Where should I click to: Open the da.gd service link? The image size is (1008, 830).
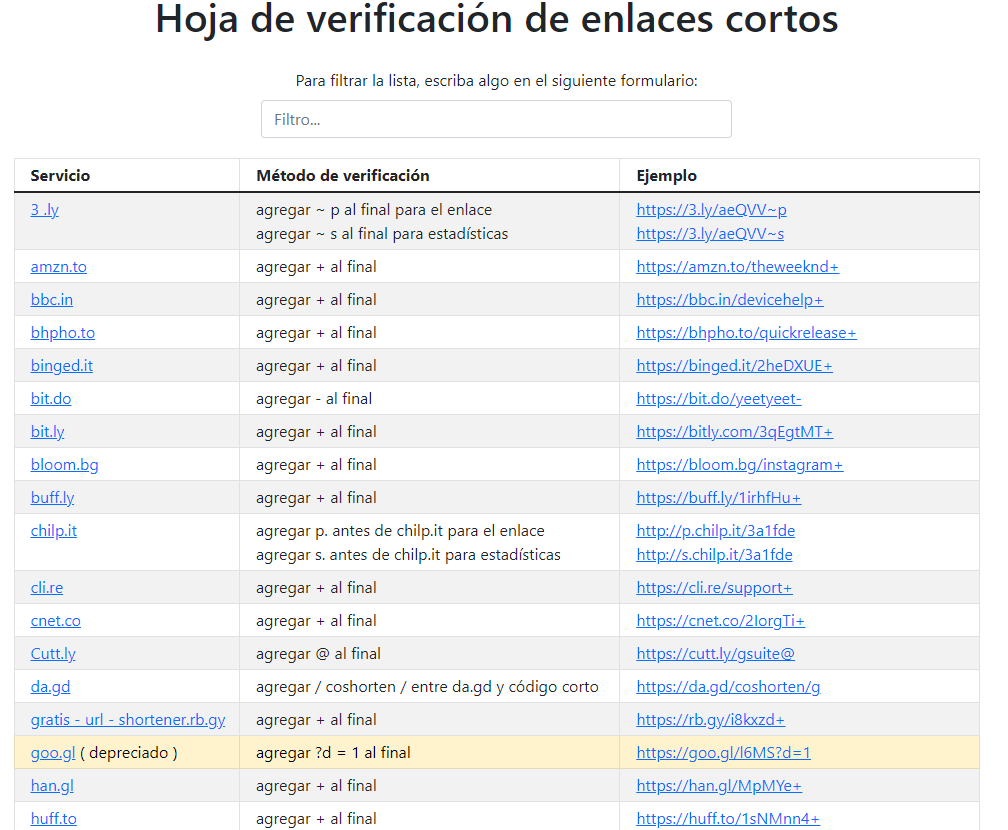(x=50, y=687)
